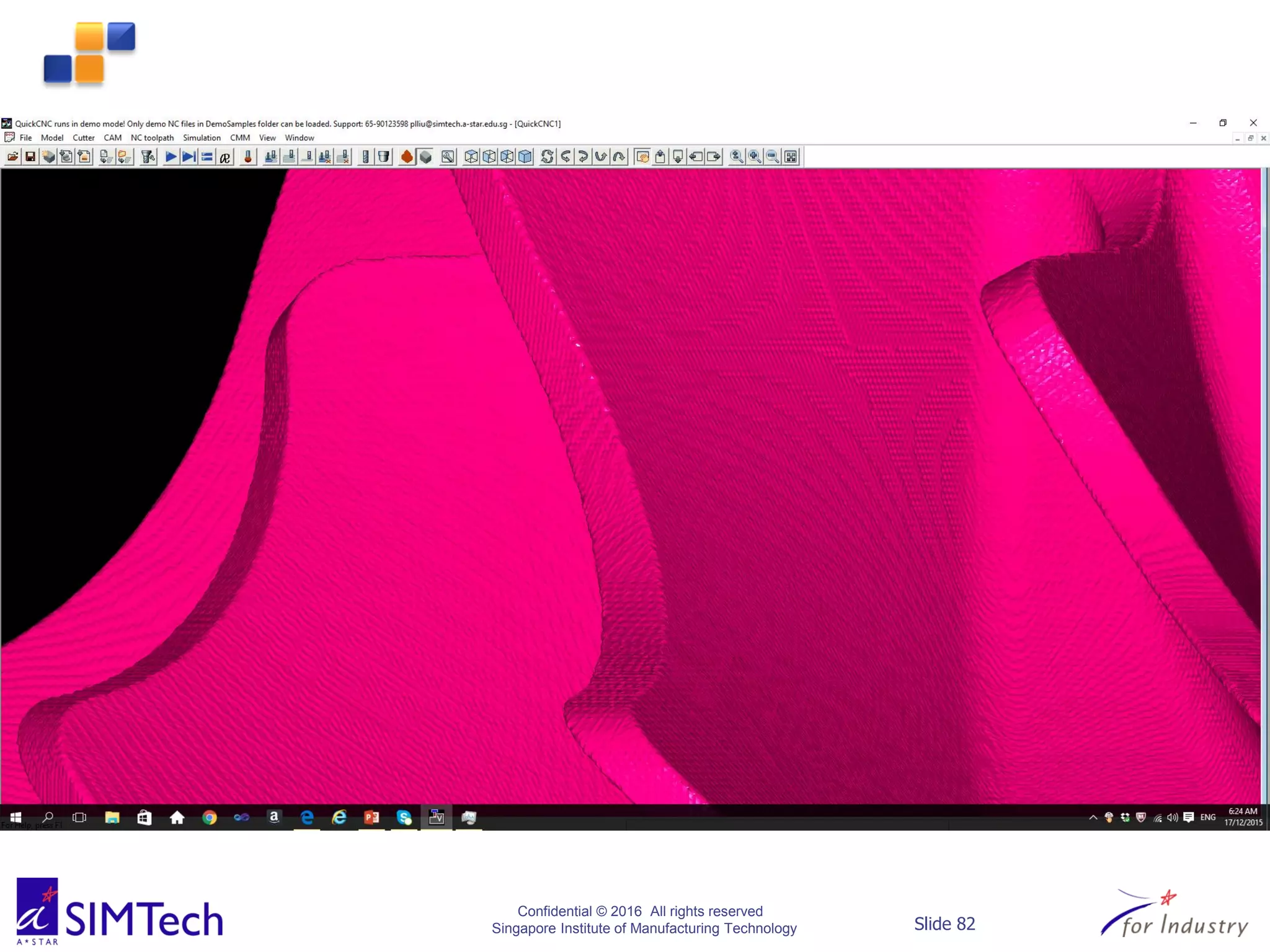Image resolution: width=1270 pixels, height=952 pixels.
Task: Click the save floppy disk icon
Action: pos(30,157)
